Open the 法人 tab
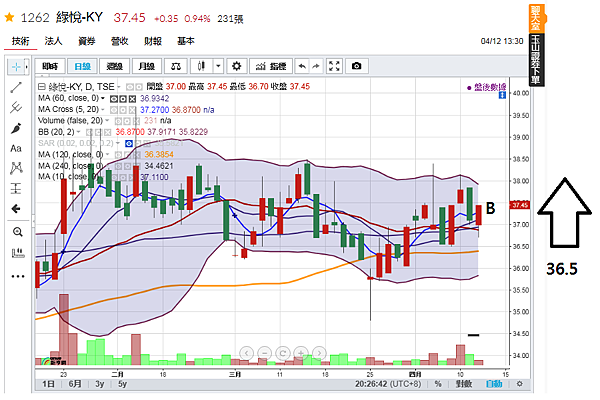 53,41
